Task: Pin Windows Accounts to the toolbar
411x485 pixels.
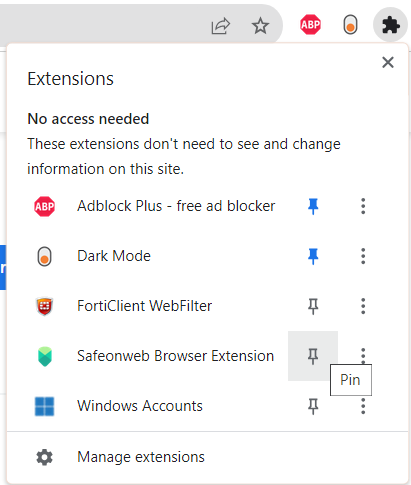Action: [313, 406]
